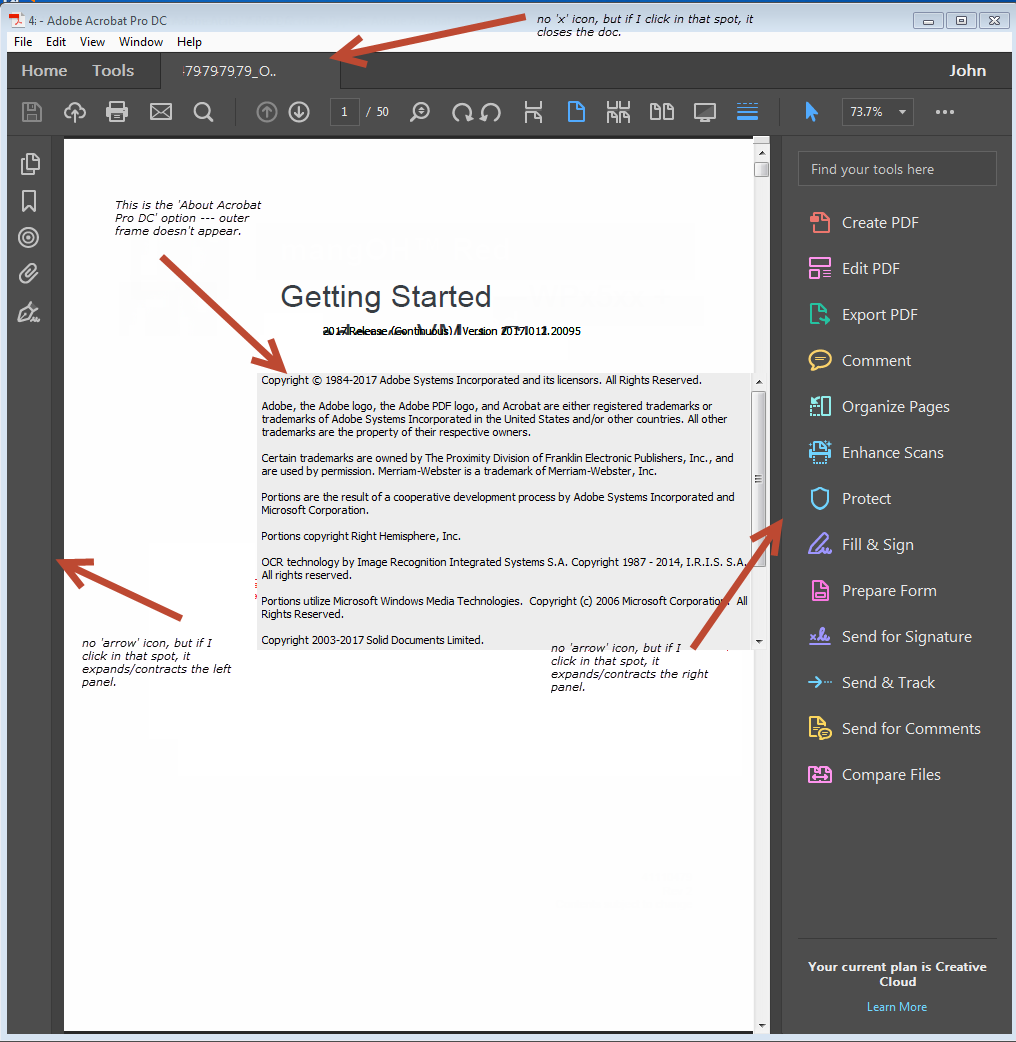The image size is (1016, 1042).
Task: Open the File menu
Action: (x=23, y=42)
